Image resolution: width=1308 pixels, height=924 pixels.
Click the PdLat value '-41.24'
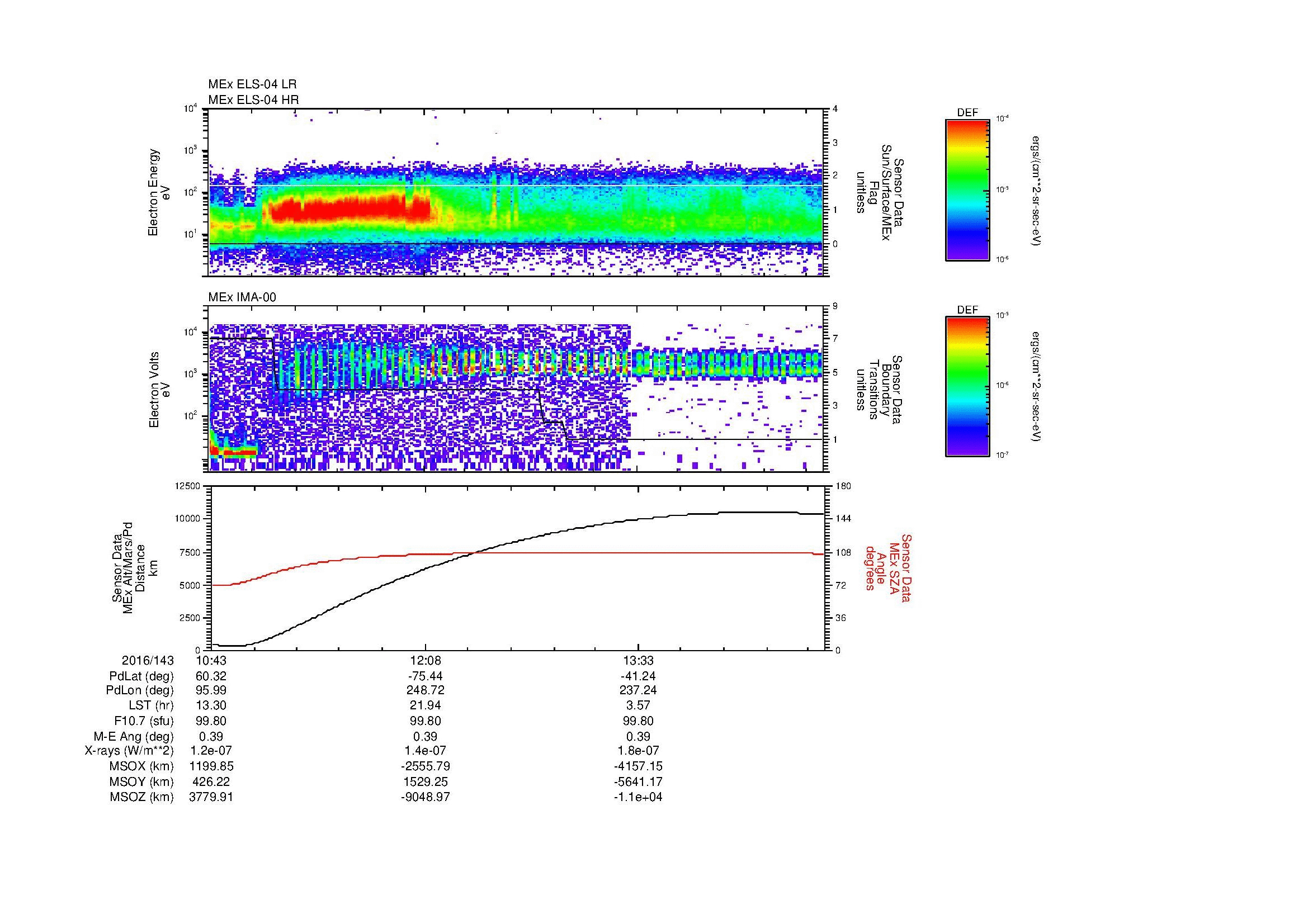[638, 676]
